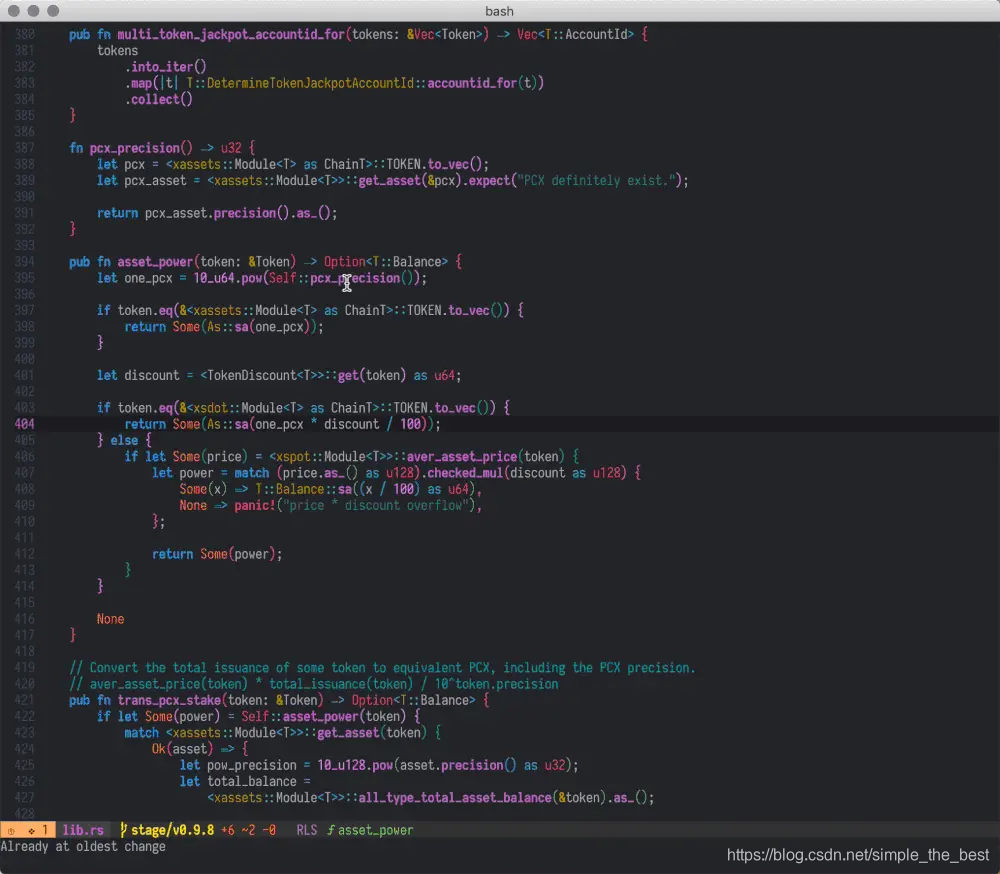Click the standalone None on line 416
Screen dimensions: 1000x874
tap(110, 619)
